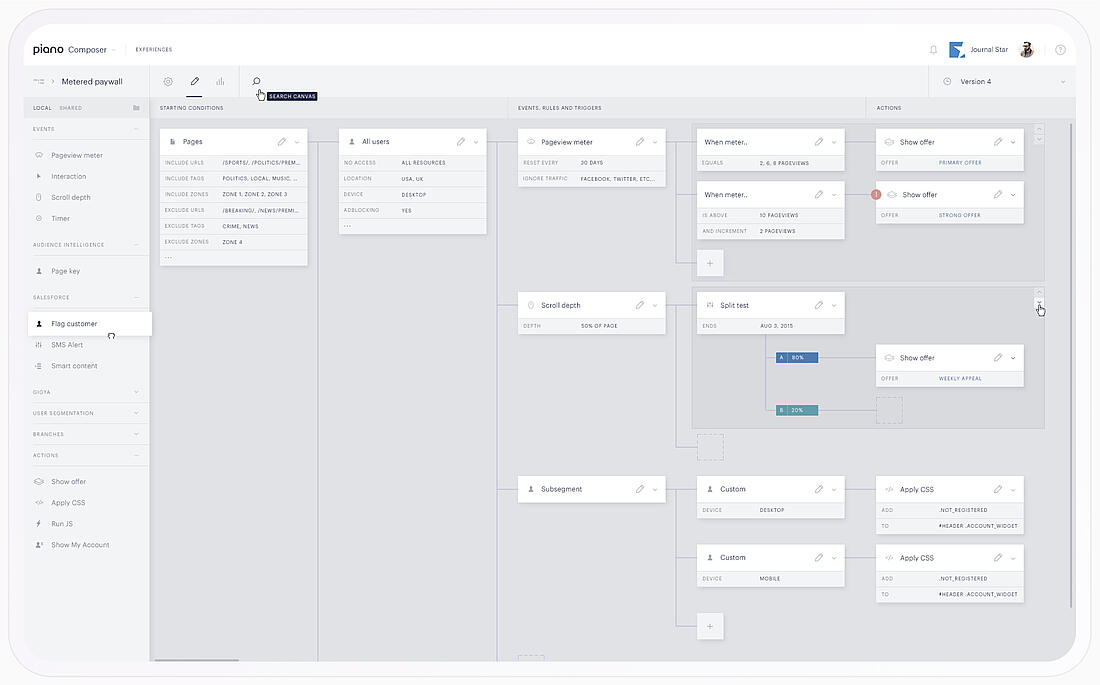
Task: Open the Experiences menu item
Action: point(154,50)
